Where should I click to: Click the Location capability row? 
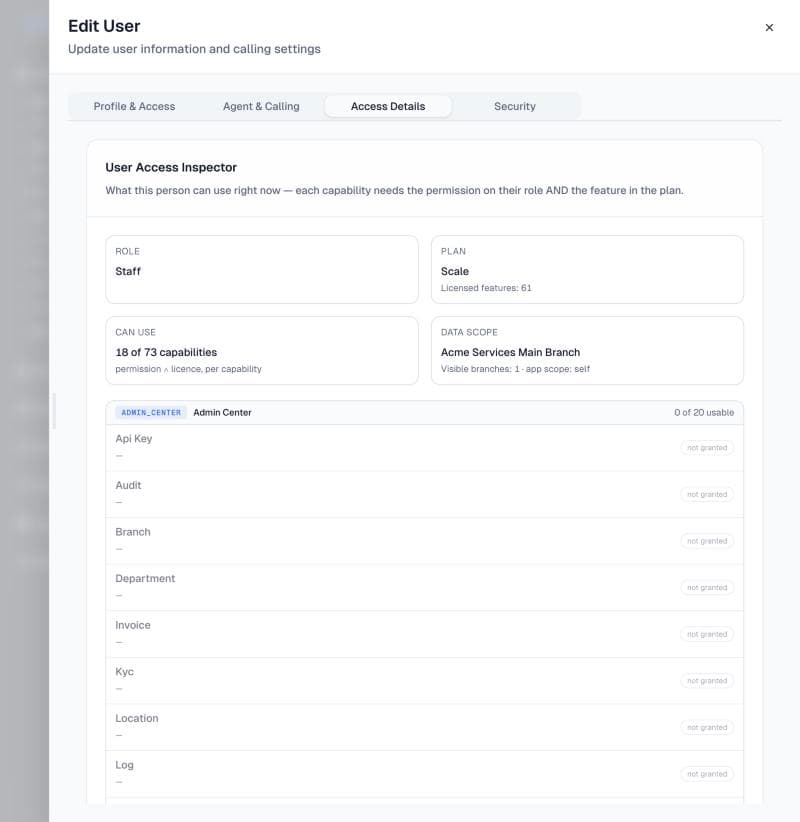click(x=425, y=728)
